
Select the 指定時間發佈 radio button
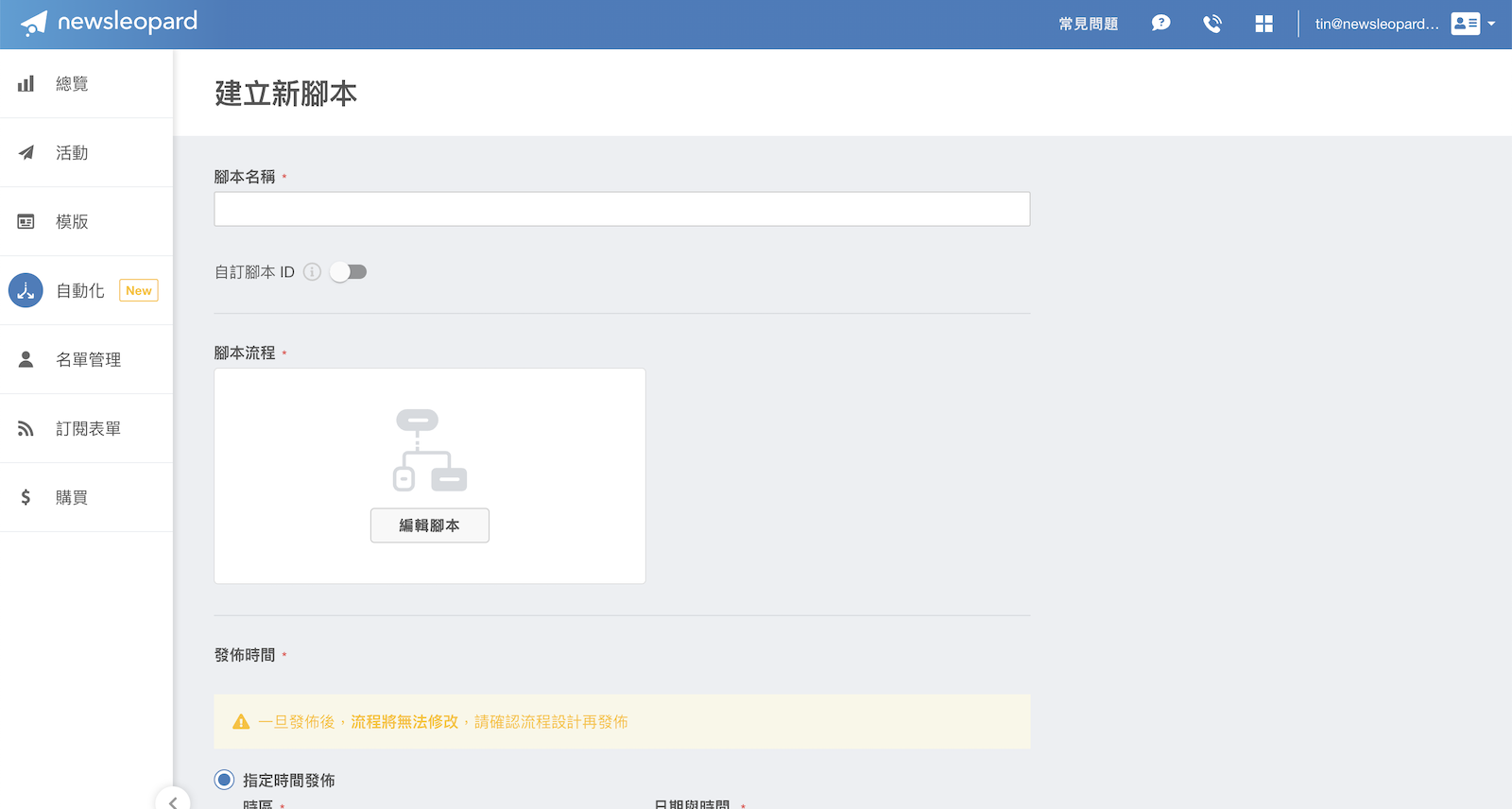point(224,780)
